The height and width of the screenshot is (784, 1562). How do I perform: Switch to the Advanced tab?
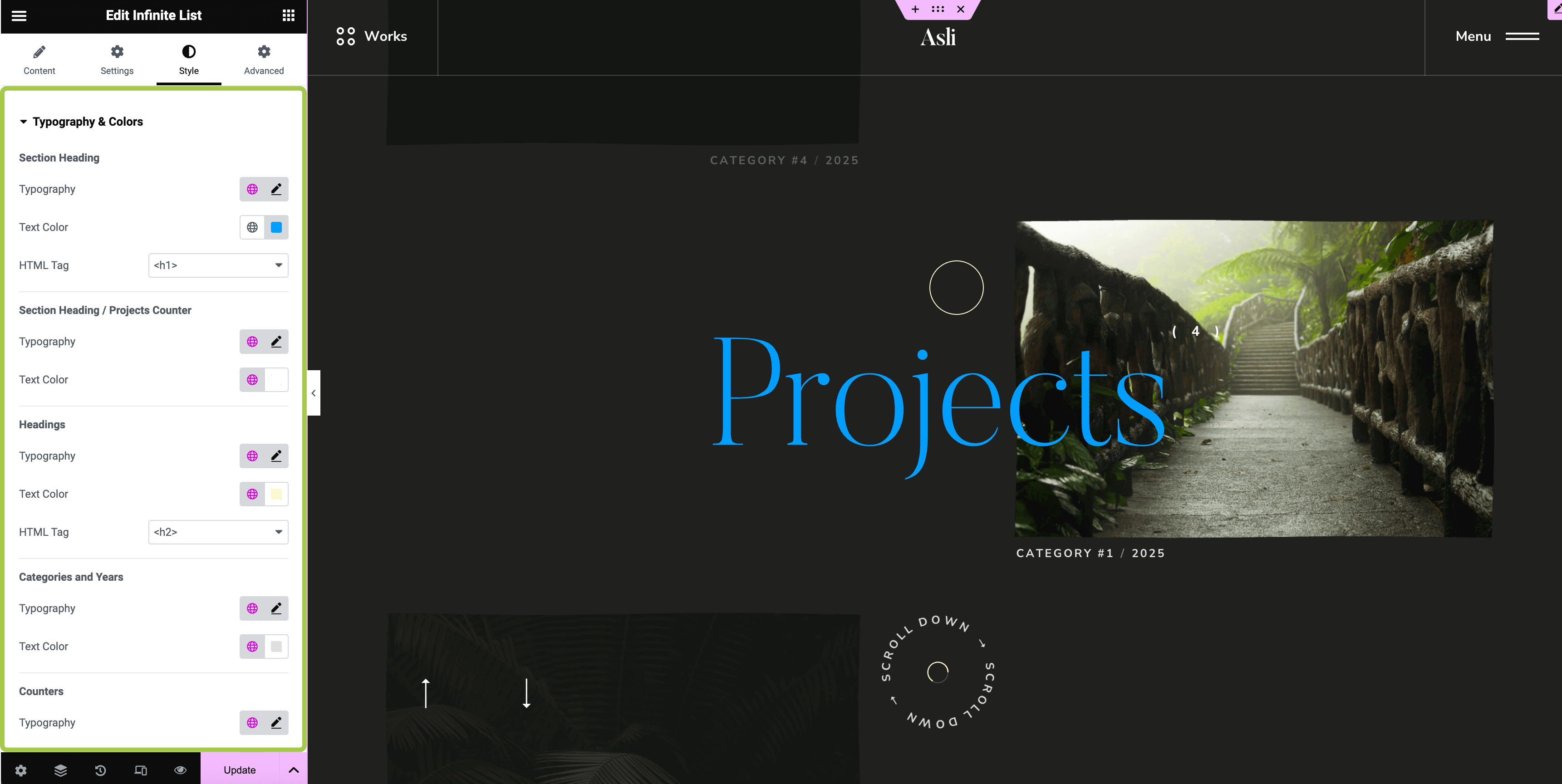(x=264, y=59)
